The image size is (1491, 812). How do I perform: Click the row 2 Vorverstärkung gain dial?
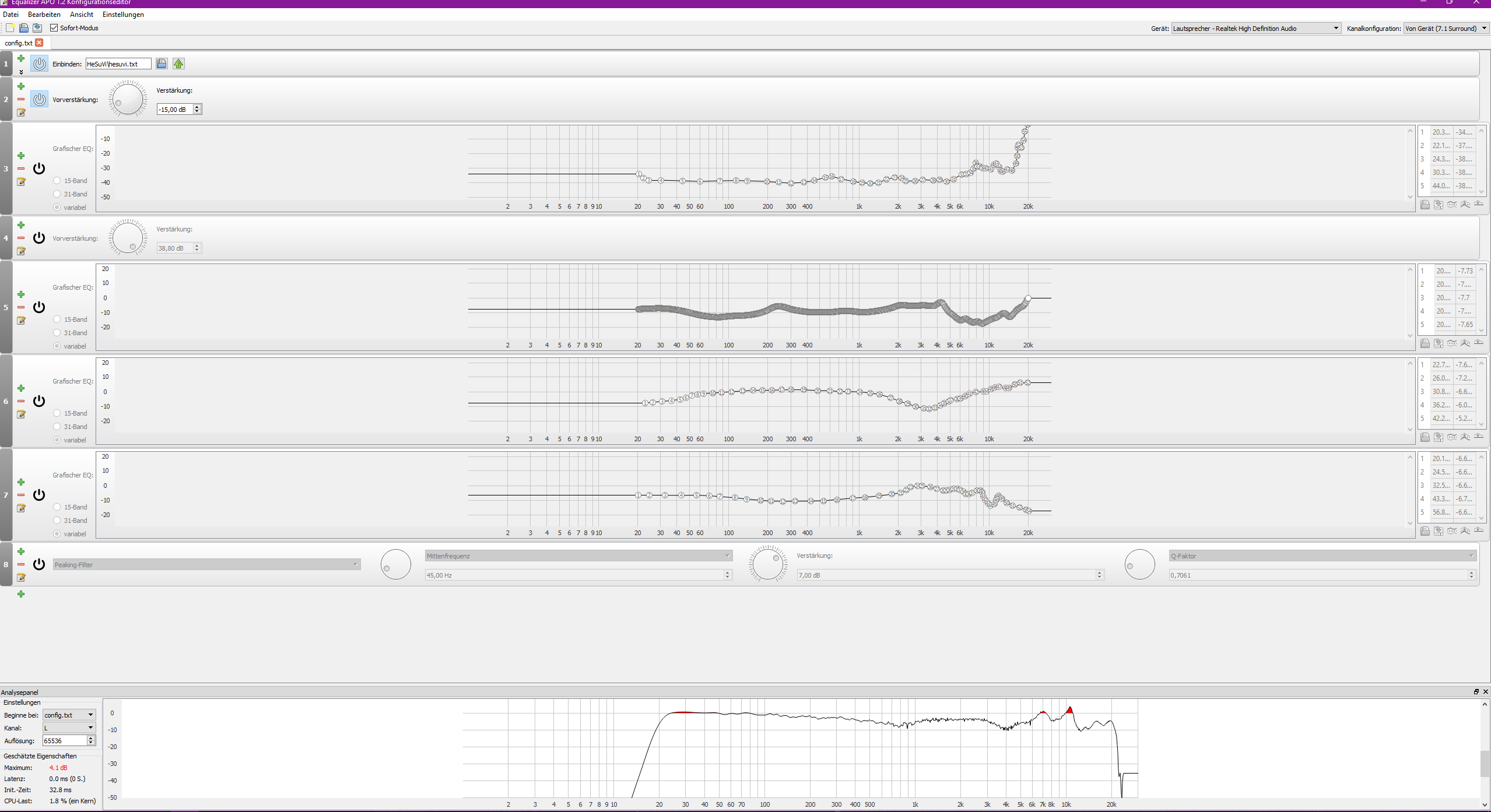pyautogui.click(x=128, y=99)
